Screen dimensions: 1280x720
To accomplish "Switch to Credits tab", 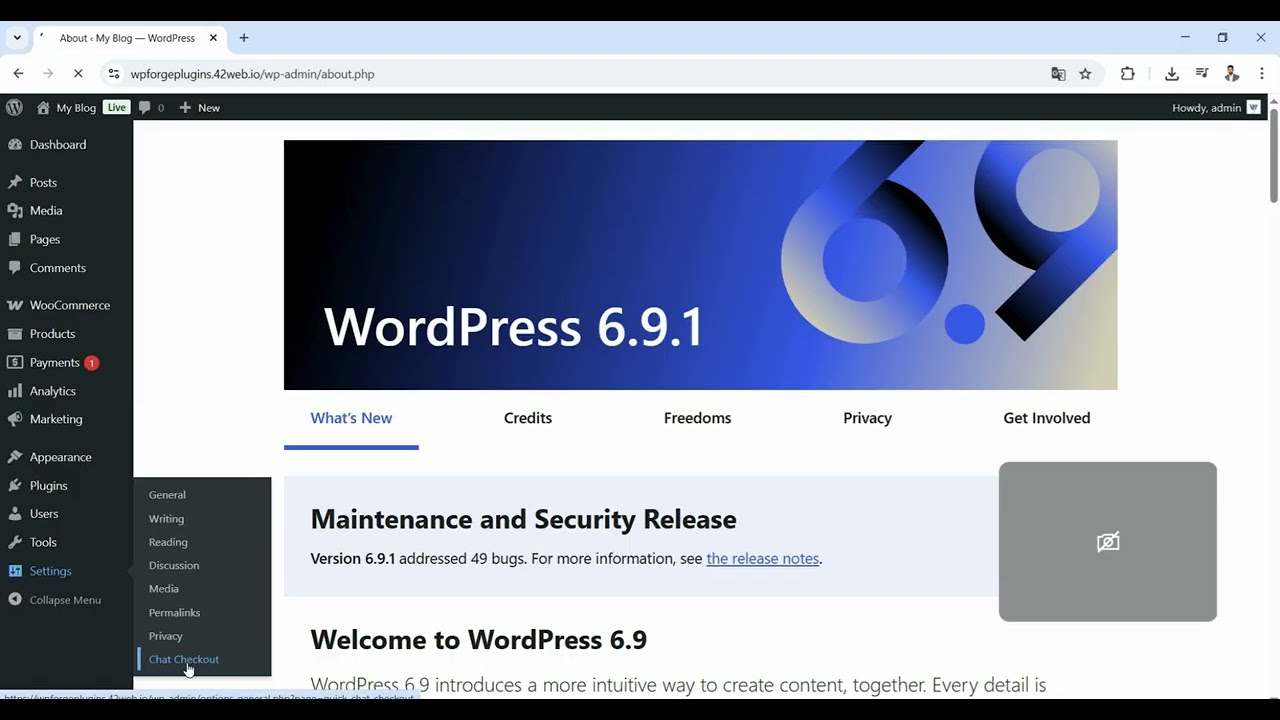I will [528, 418].
